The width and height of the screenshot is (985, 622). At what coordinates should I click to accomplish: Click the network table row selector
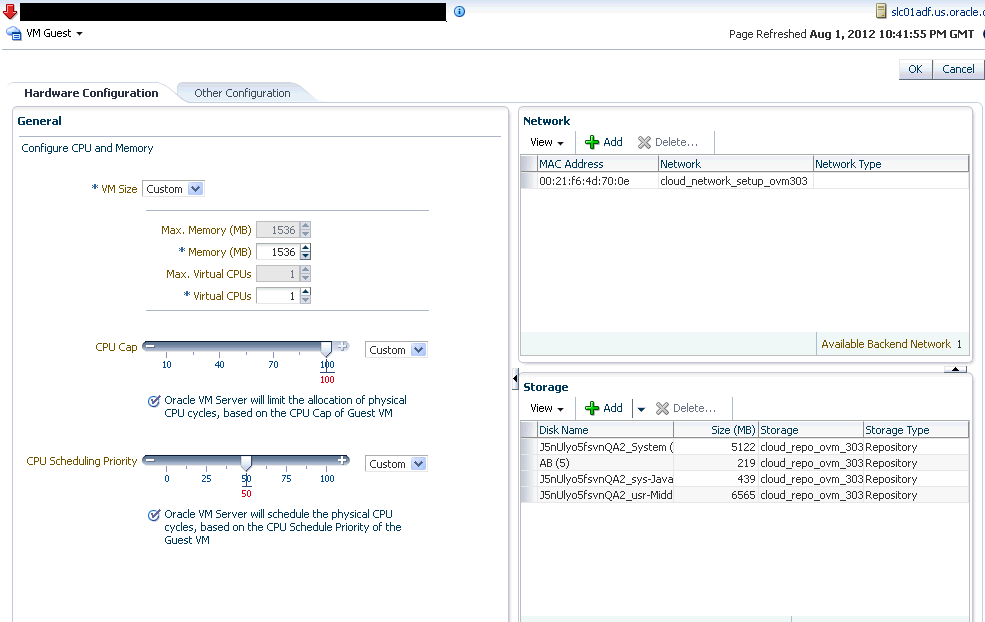click(x=529, y=181)
